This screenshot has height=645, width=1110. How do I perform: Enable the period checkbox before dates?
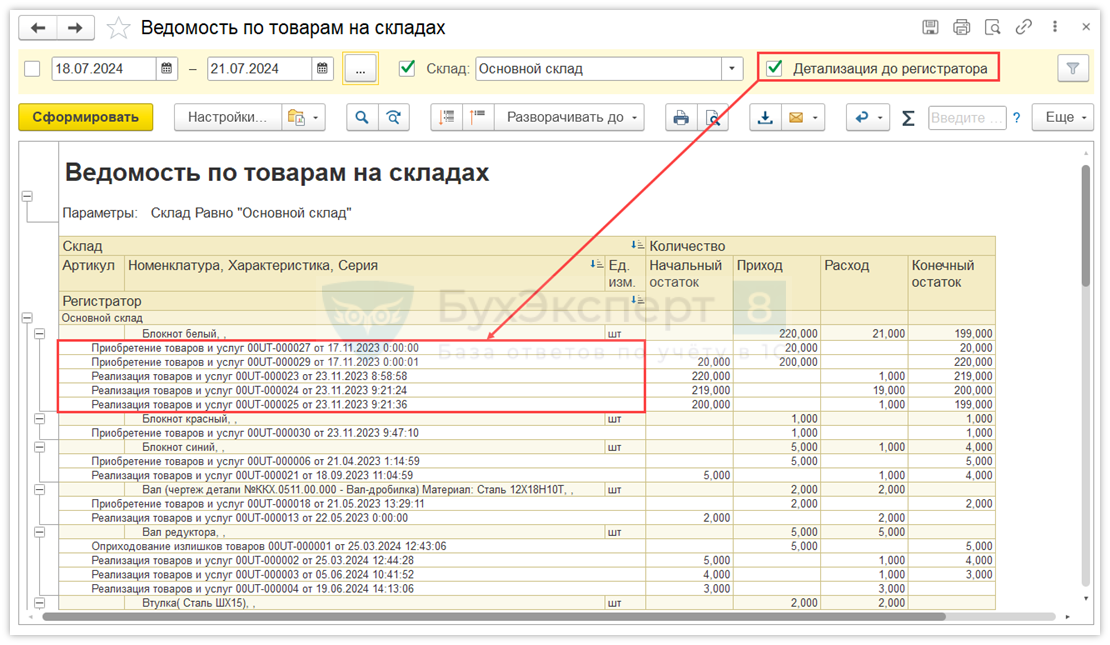pos(32,69)
